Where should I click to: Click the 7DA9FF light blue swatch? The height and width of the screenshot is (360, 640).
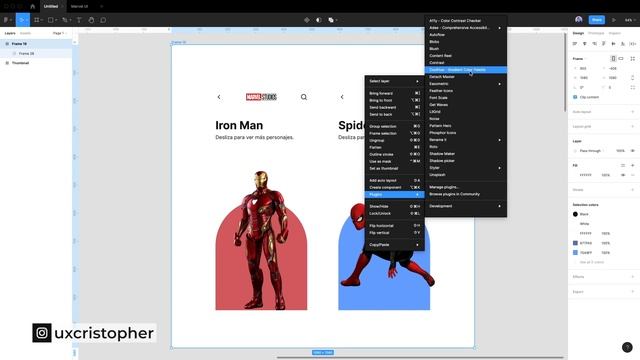(575, 253)
